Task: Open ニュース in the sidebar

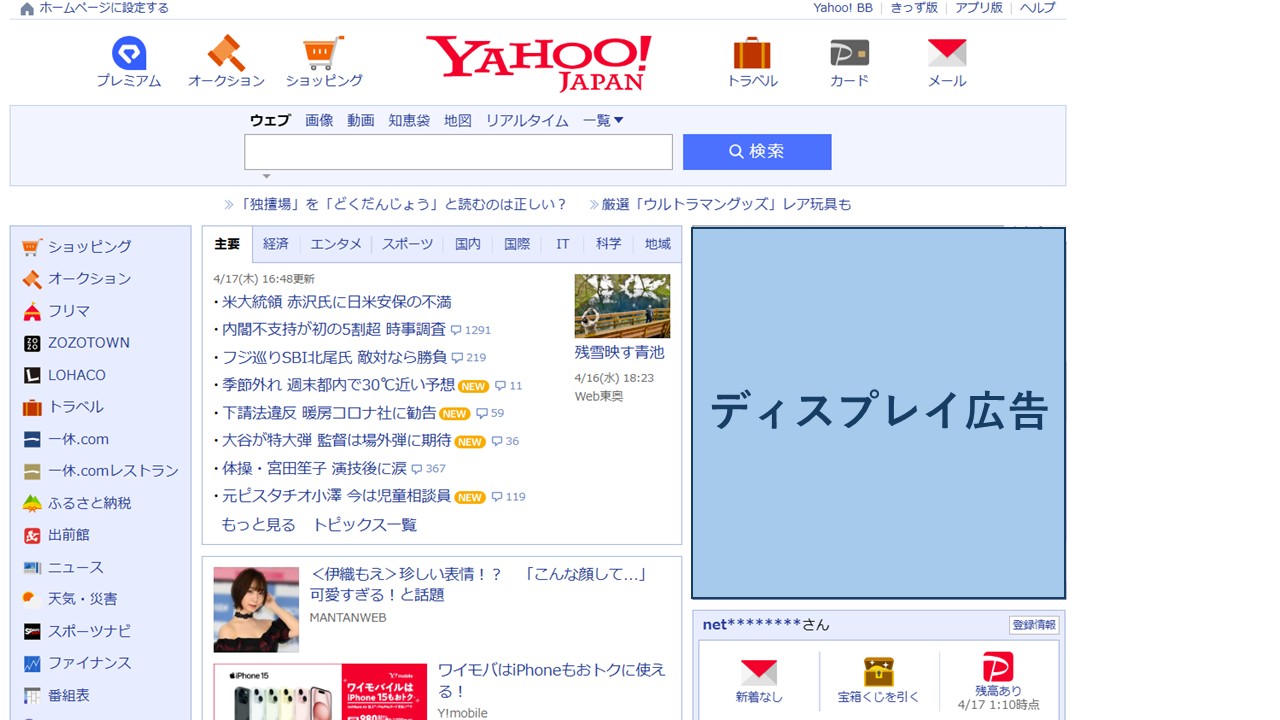Action: click(76, 567)
